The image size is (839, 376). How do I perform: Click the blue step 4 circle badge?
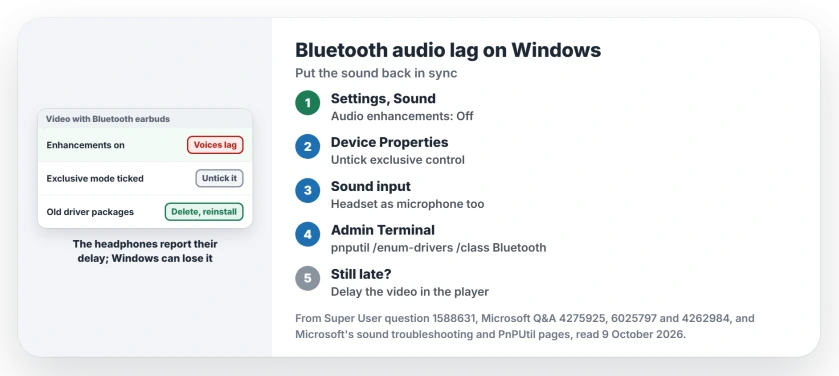click(308, 234)
